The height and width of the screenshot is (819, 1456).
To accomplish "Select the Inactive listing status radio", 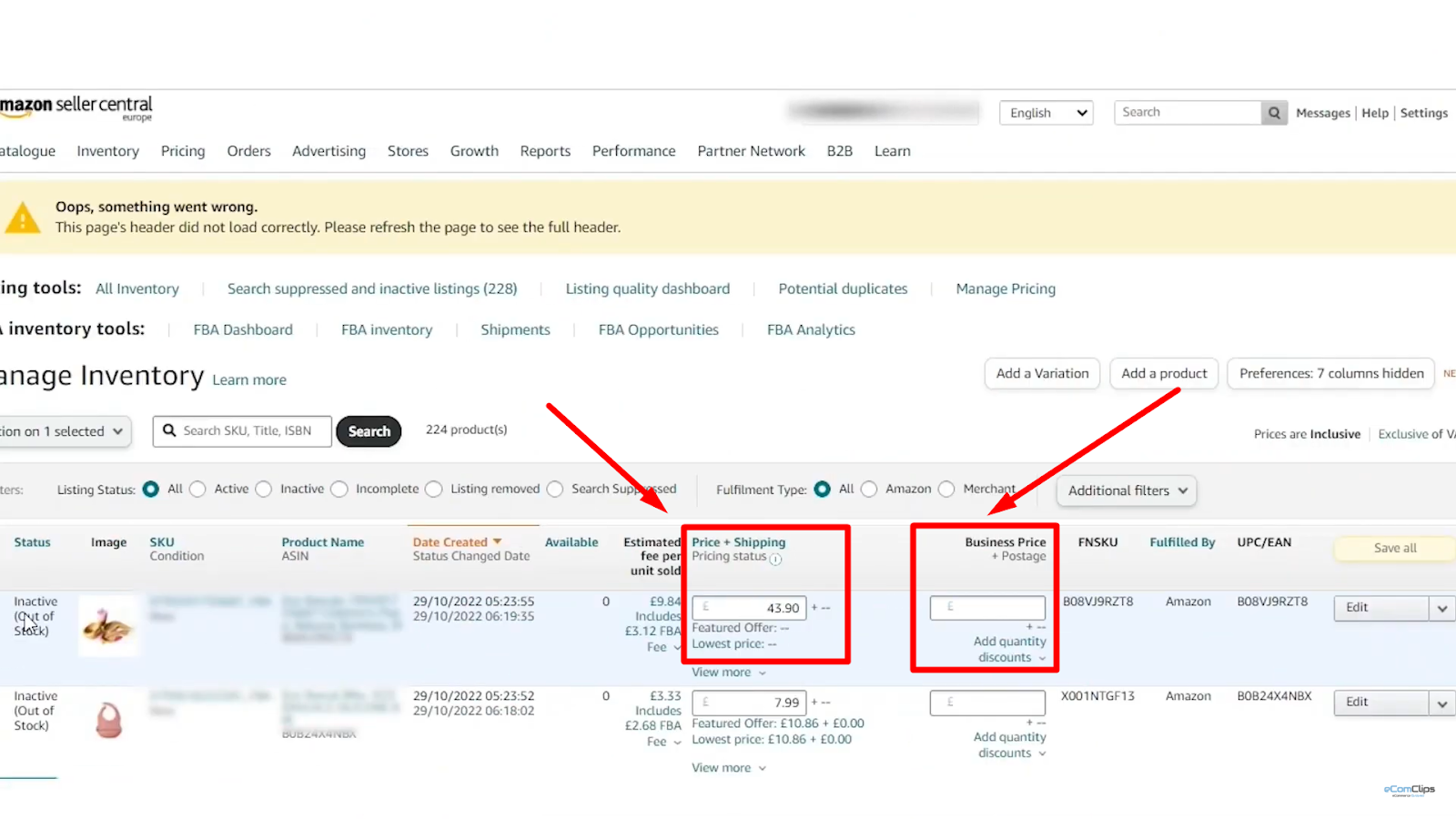I will (x=264, y=489).
